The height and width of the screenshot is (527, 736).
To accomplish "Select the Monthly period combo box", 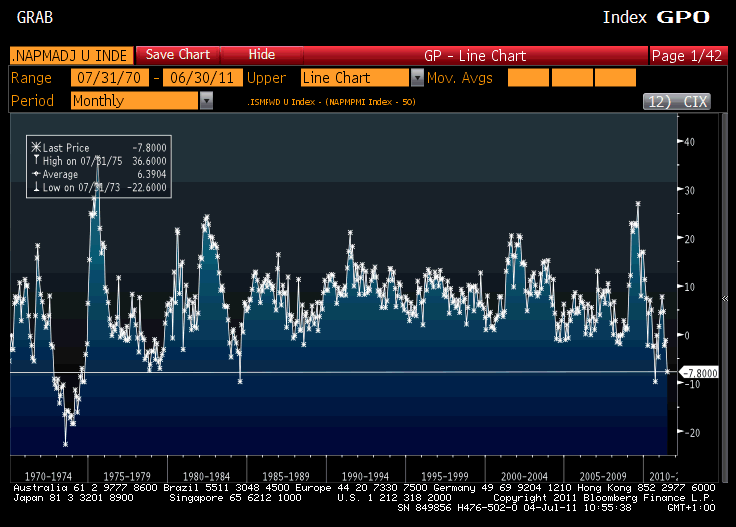I will 134,100.
